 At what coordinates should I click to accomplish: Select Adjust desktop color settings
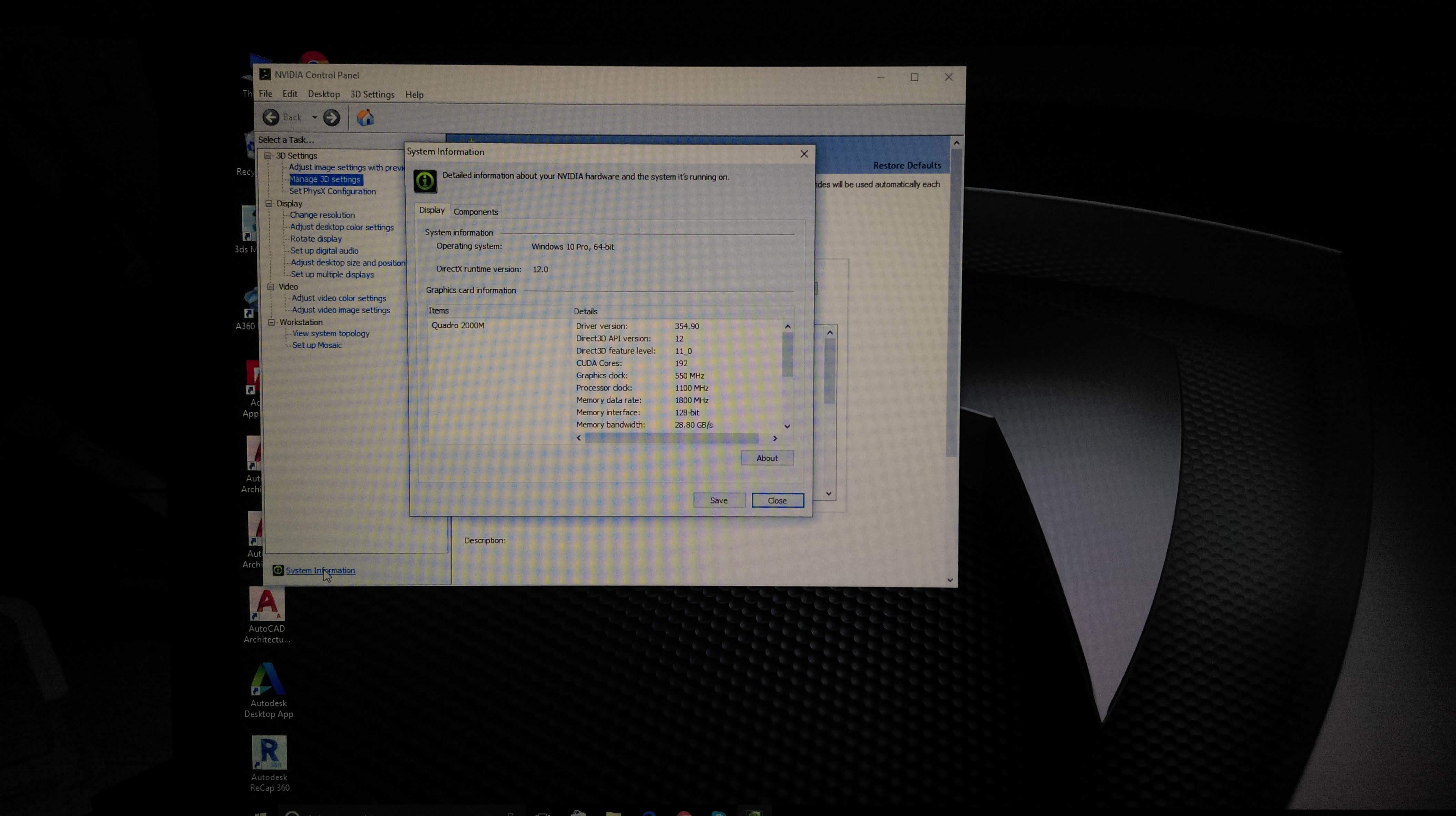click(x=342, y=227)
